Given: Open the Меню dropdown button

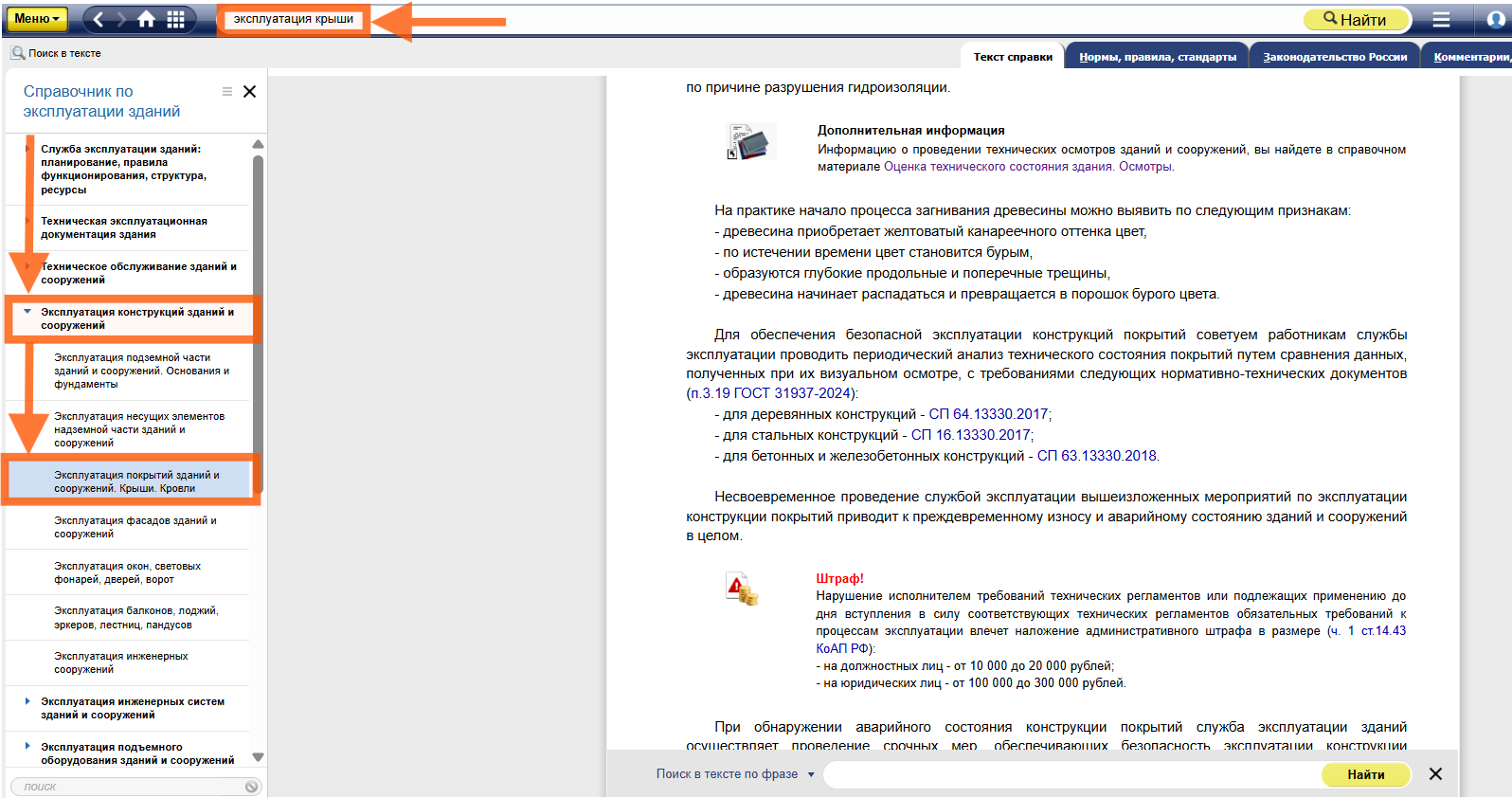Looking at the screenshot, I should click(x=37, y=19).
